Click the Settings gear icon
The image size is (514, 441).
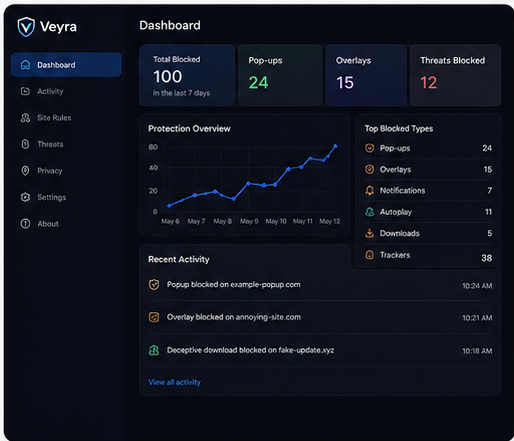point(25,197)
